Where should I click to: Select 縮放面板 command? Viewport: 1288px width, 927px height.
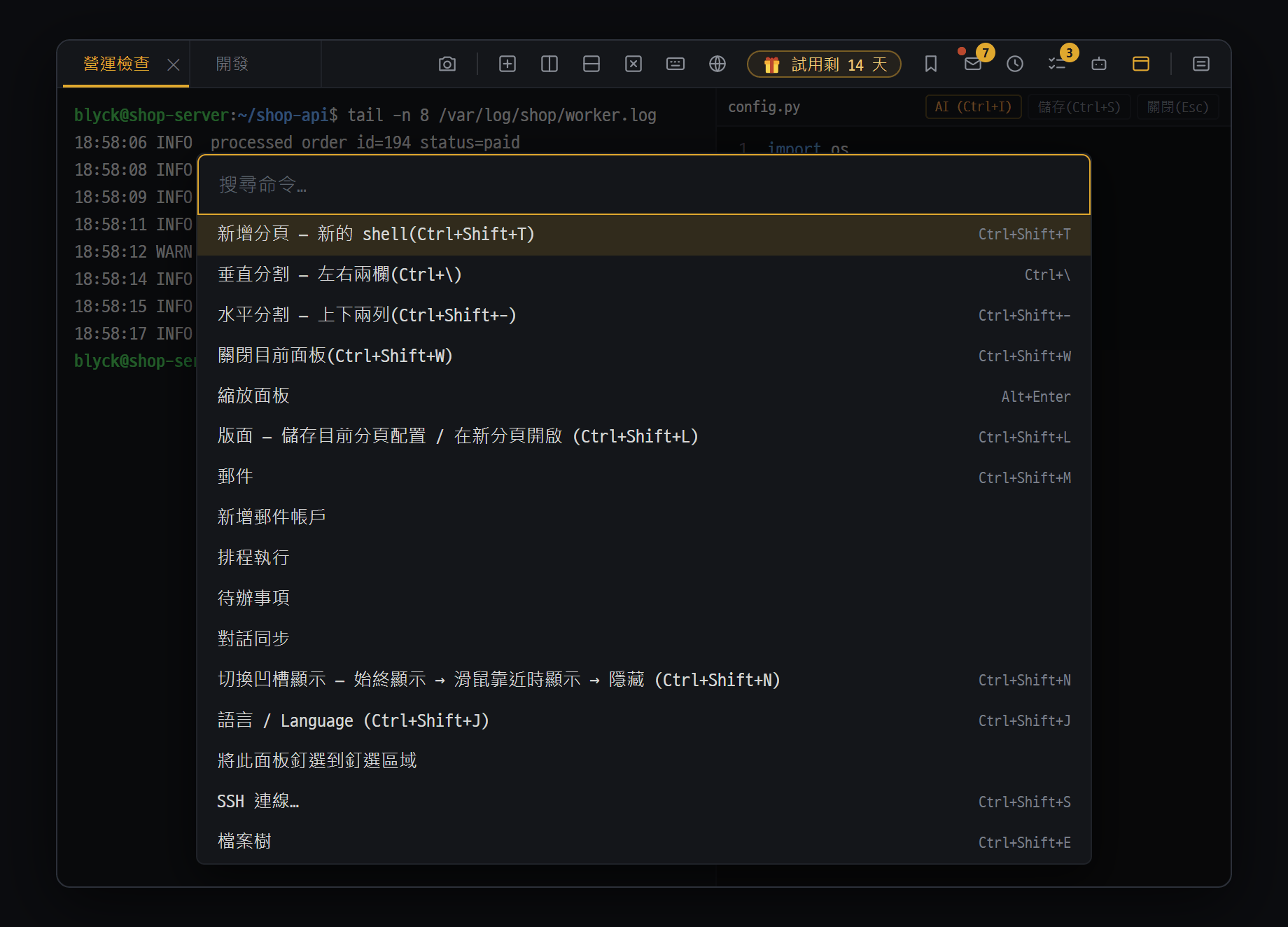pos(644,396)
